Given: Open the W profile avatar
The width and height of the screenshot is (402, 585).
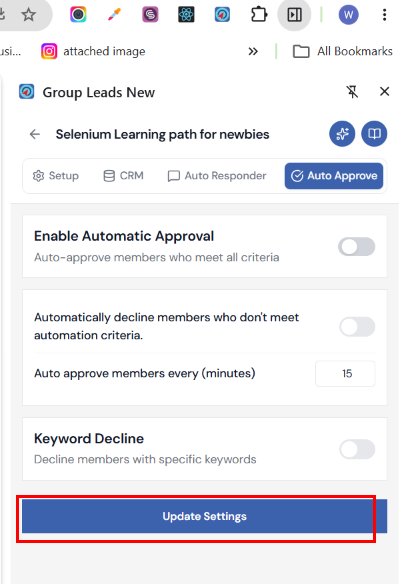Looking at the screenshot, I should (348, 15).
